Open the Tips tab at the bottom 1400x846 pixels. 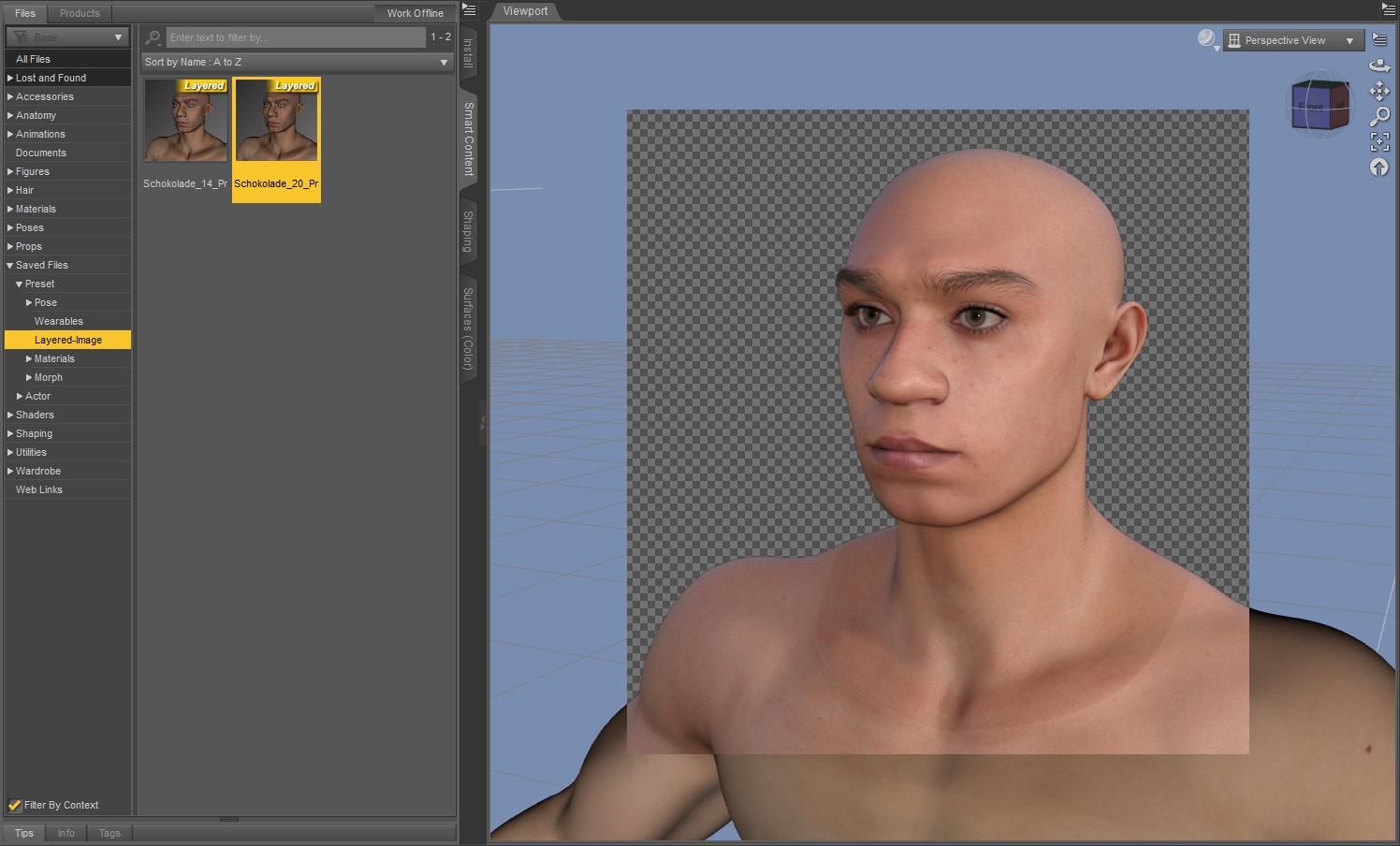tap(24, 833)
